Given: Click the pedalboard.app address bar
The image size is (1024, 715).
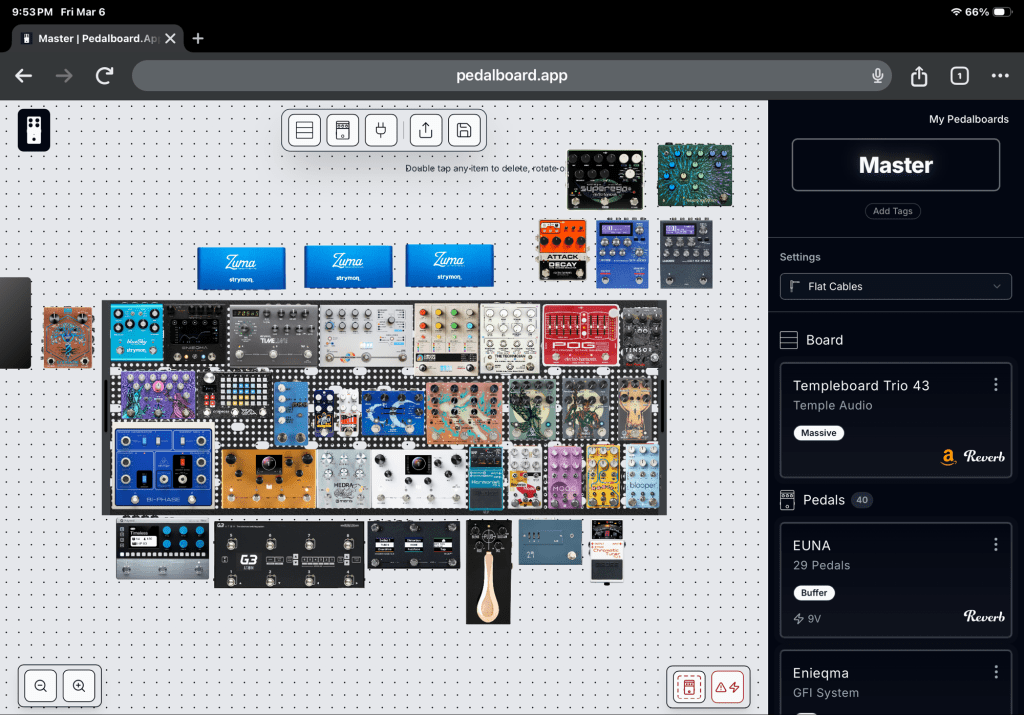Looking at the screenshot, I should 510,76.
